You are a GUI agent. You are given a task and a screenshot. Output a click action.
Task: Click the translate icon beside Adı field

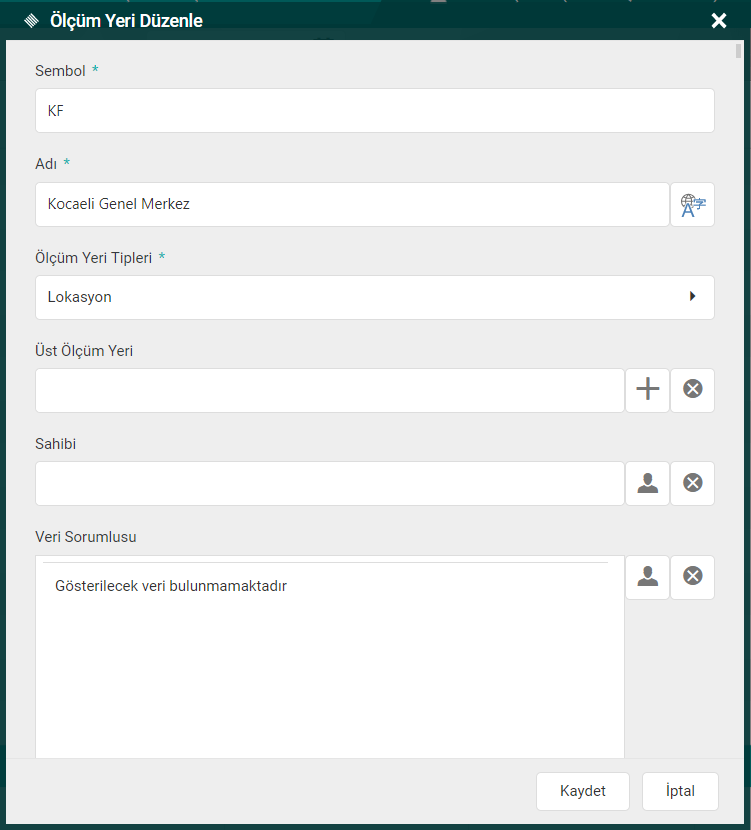(x=692, y=205)
